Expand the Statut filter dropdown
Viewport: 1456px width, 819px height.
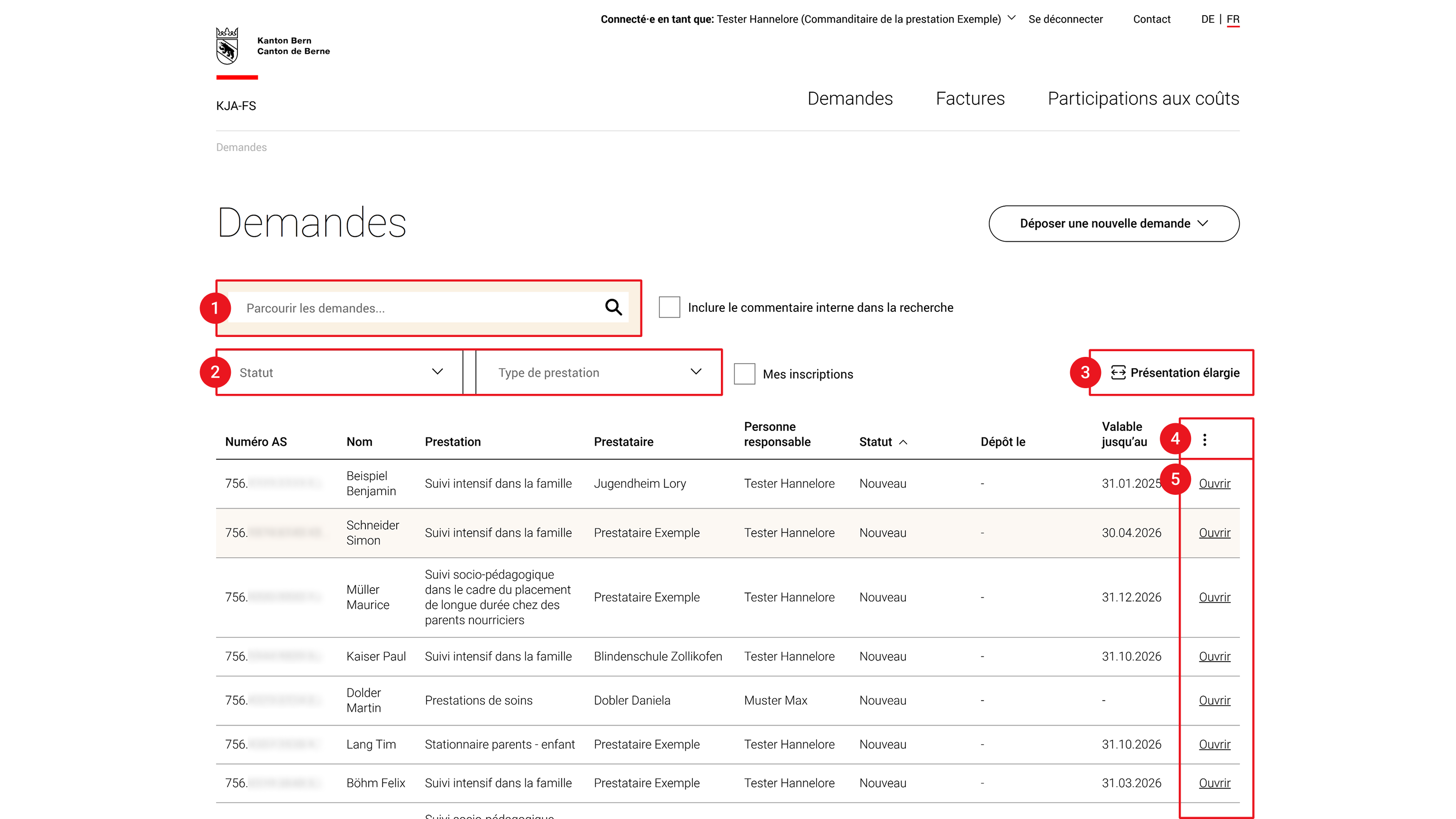click(340, 373)
